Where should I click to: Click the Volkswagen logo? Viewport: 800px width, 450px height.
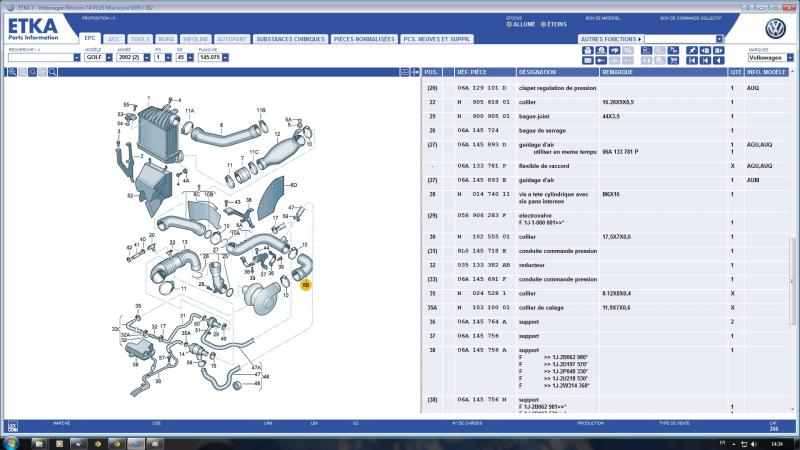tap(775, 29)
